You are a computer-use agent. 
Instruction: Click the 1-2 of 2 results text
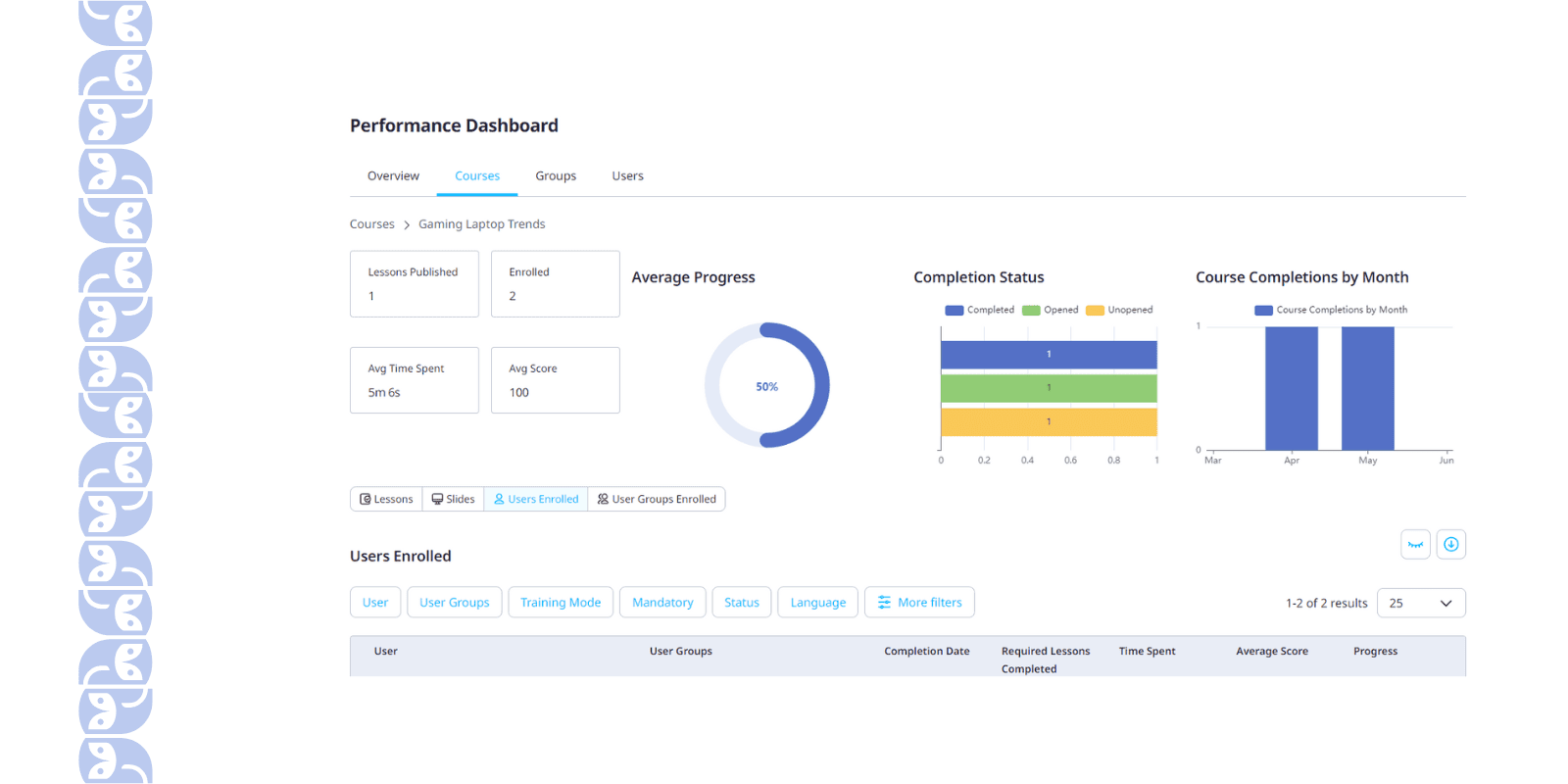click(x=1326, y=604)
